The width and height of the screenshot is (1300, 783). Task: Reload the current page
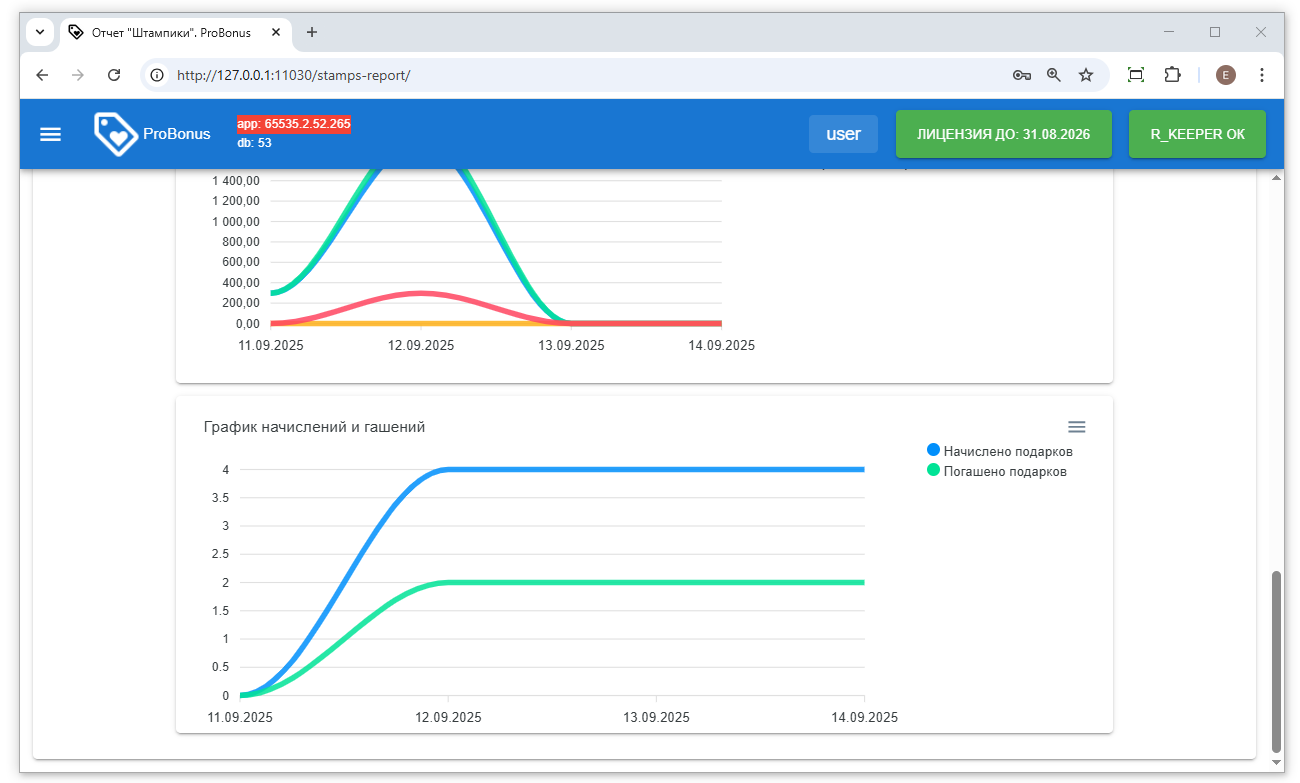[x=114, y=75]
